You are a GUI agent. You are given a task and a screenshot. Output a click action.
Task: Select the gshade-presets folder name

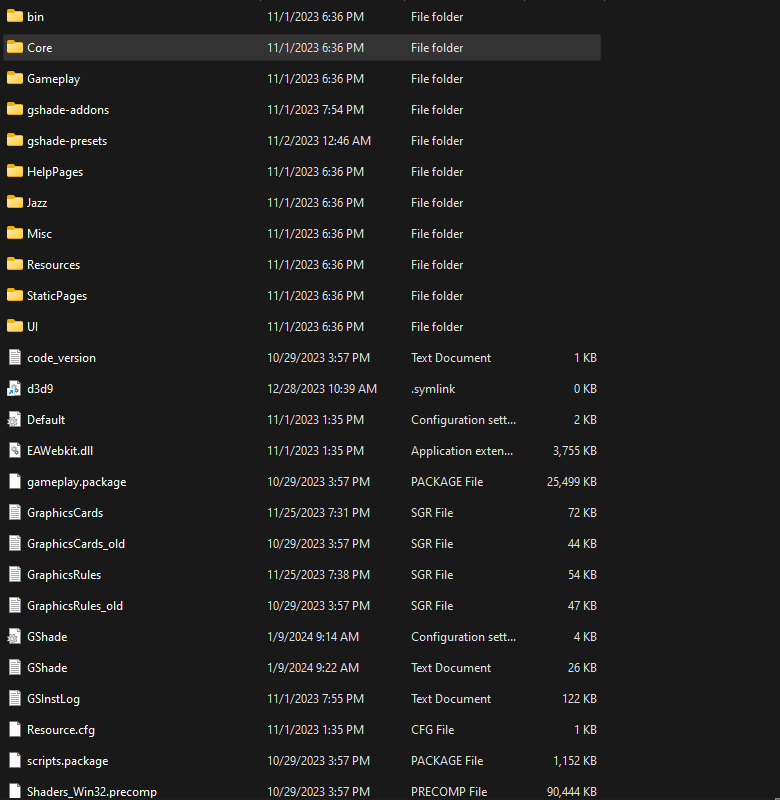pos(67,141)
